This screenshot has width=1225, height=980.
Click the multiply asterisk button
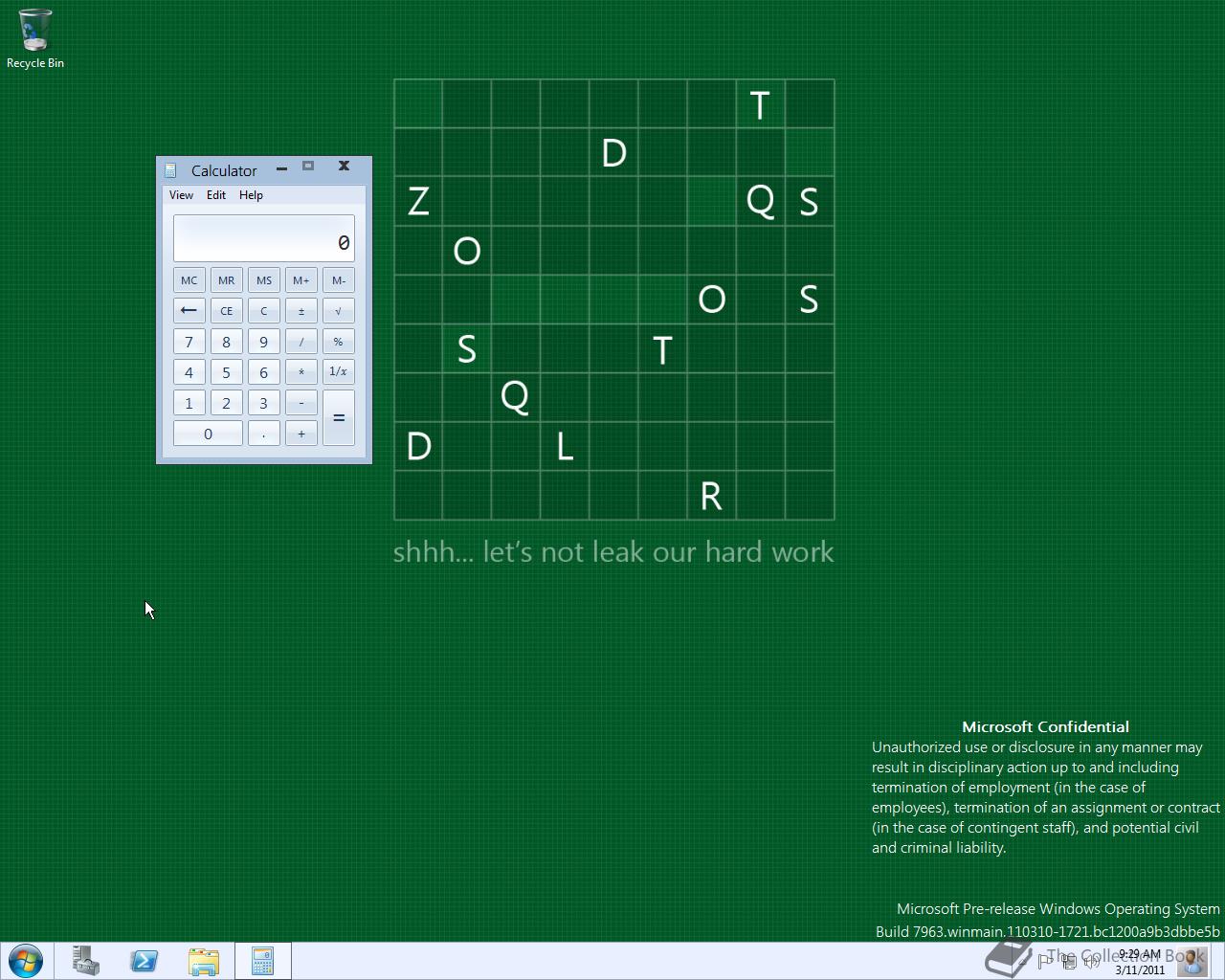301,372
